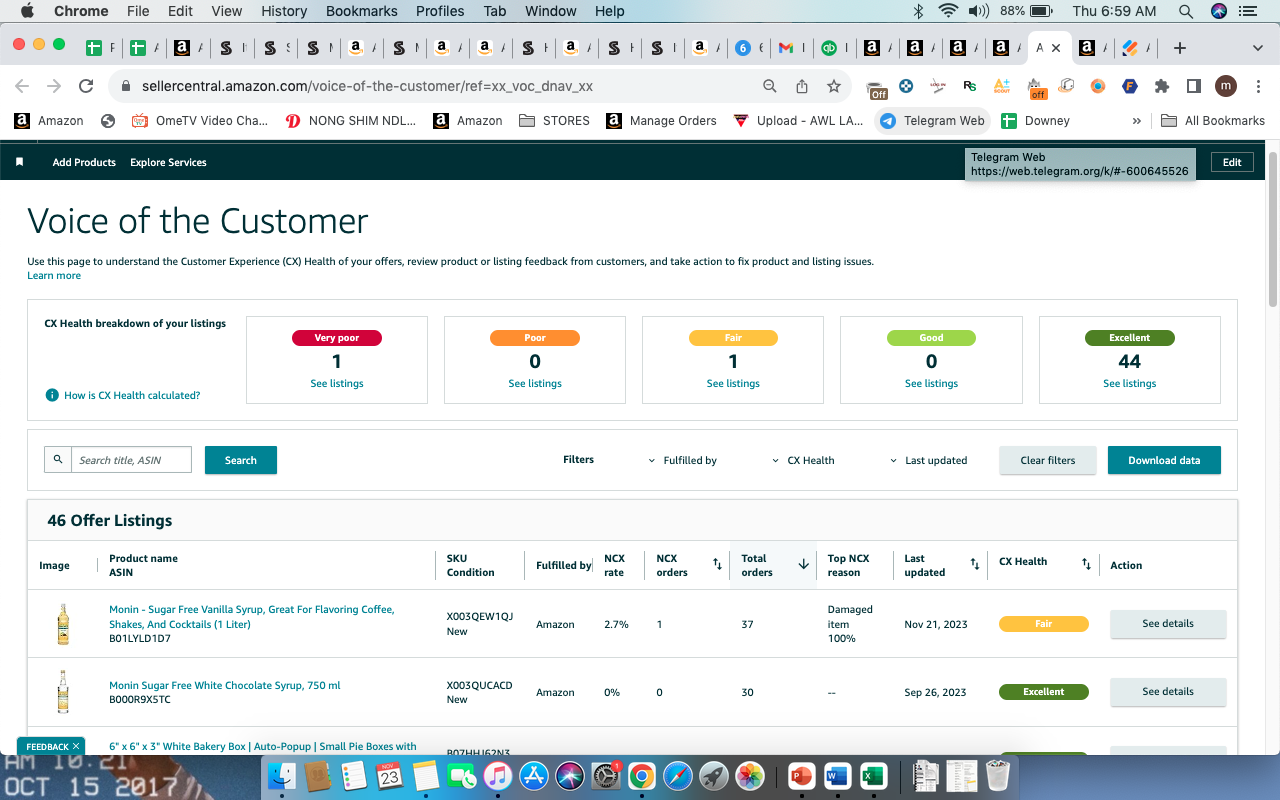
Task: Open Microsoft Excel from the Dock
Action: coord(873,775)
